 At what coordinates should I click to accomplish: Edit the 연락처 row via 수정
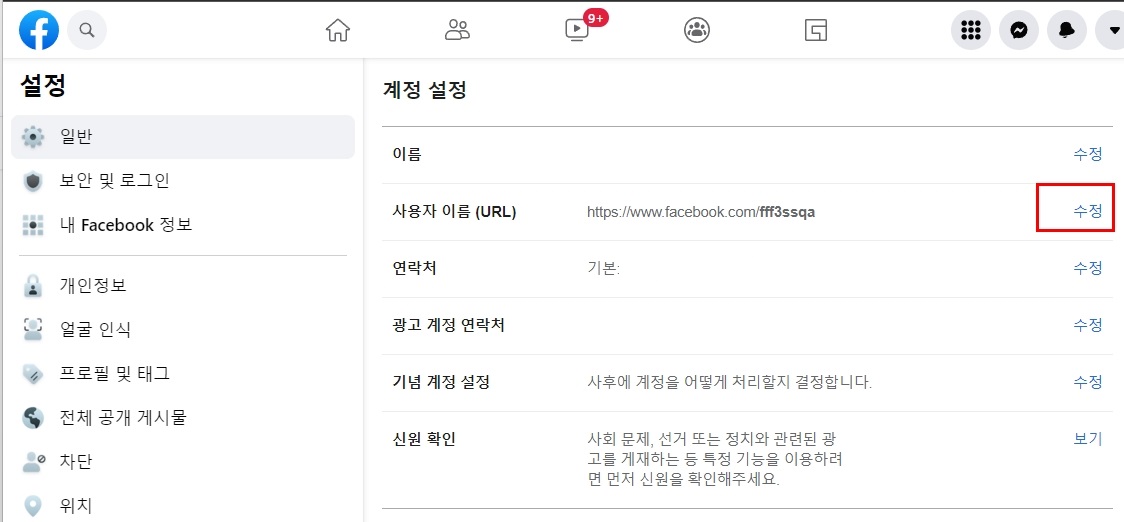pyautogui.click(x=1087, y=268)
